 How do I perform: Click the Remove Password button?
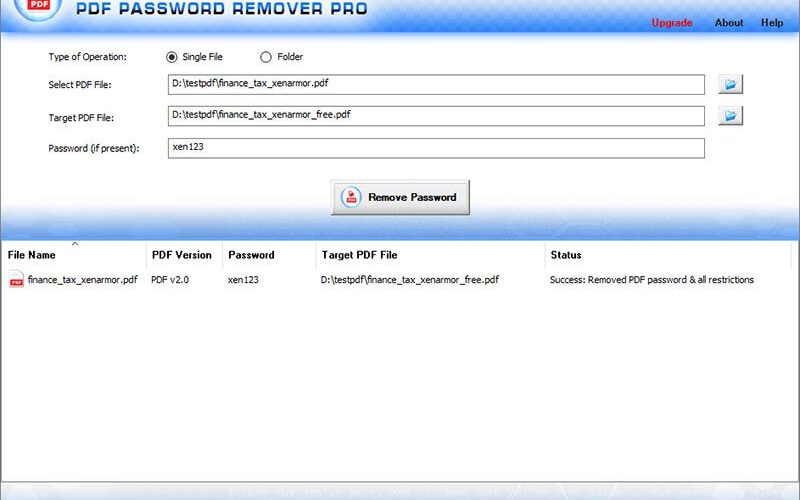click(x=400, y=197)
